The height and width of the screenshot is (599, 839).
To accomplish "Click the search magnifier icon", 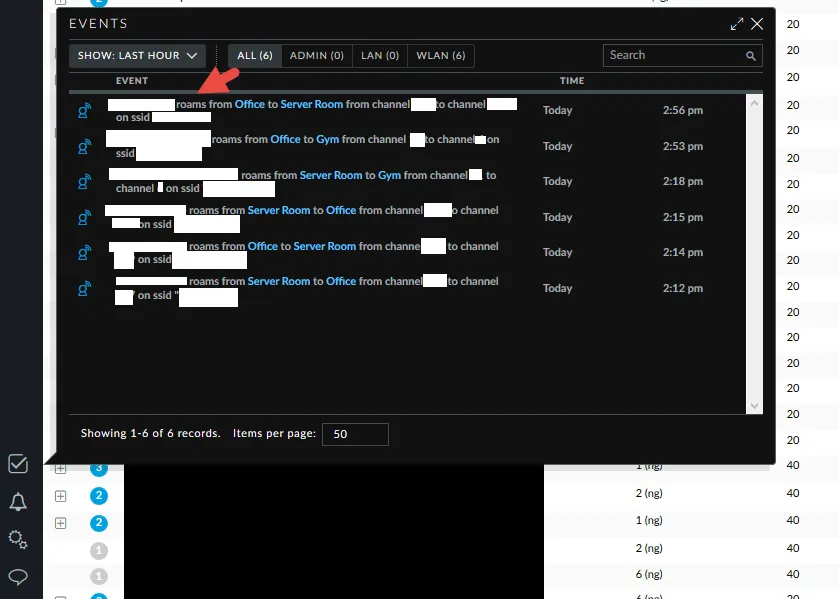I will pyautogui.click(x=751, y=56).
